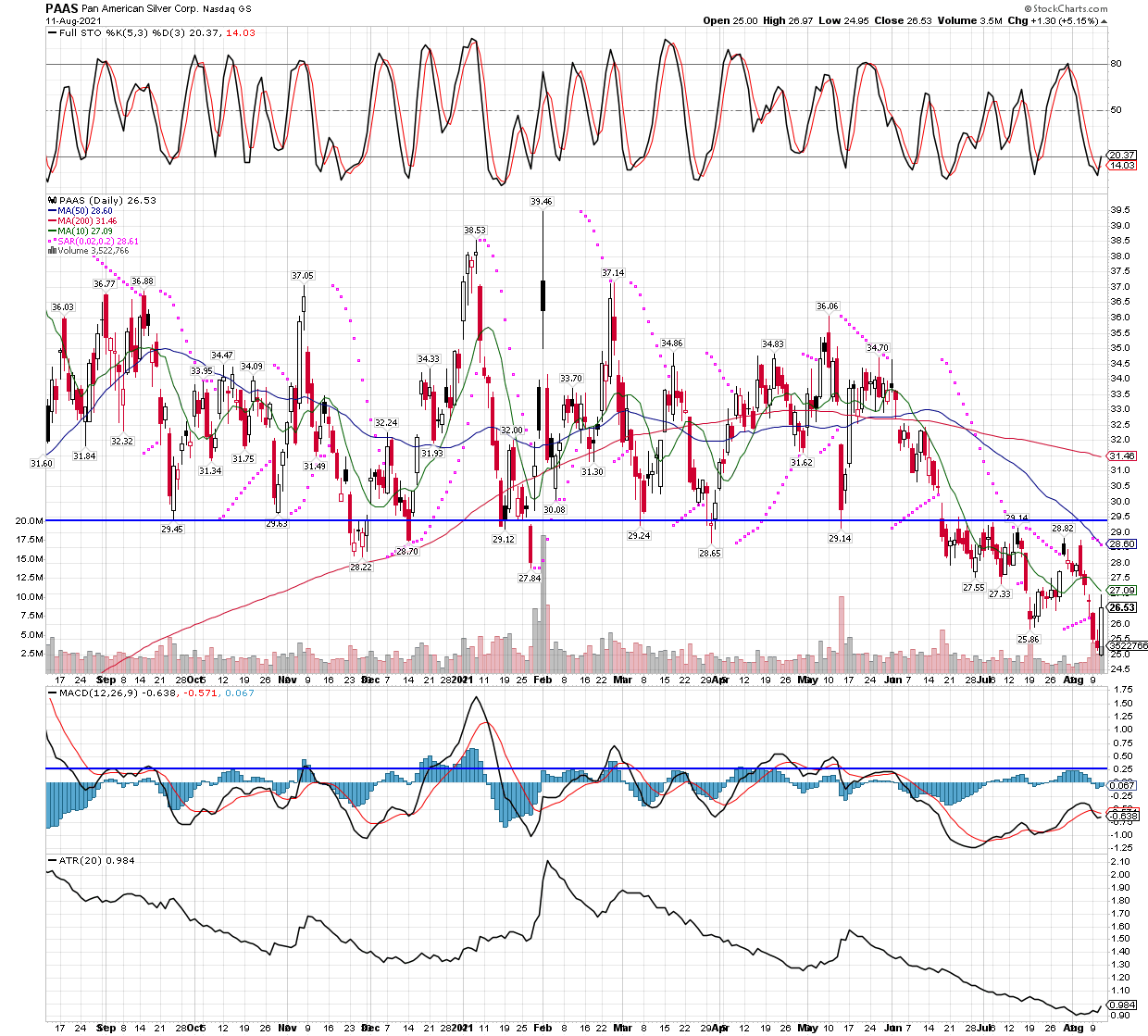Click the 27.84 low price label
The image size is (1148, 1036).
point(530,579)
